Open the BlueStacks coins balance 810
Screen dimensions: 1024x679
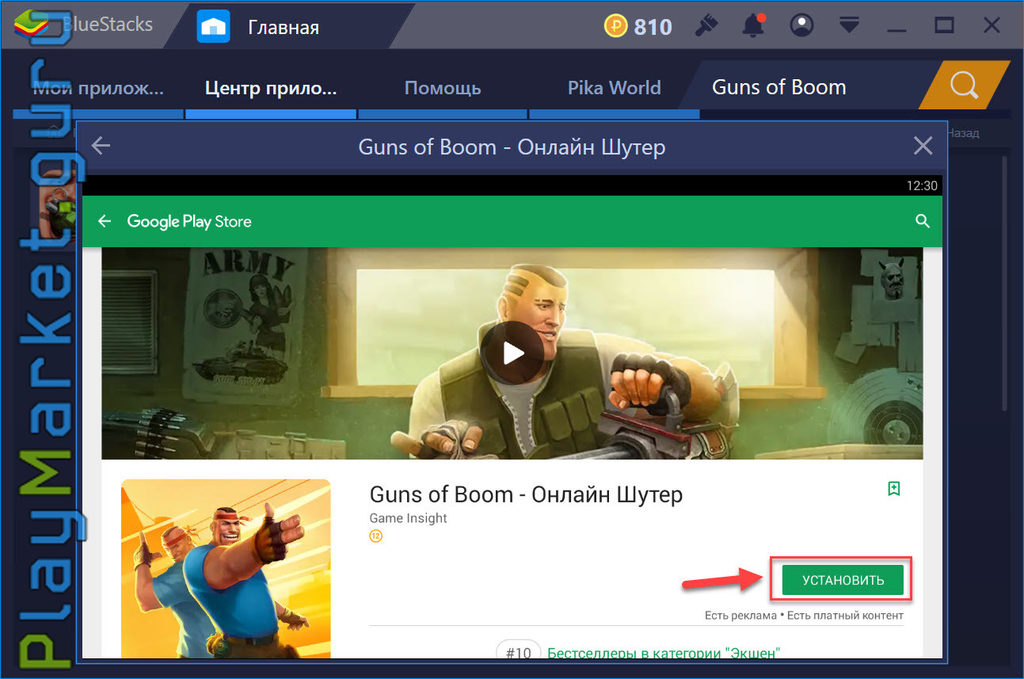(x=638, y=27)
